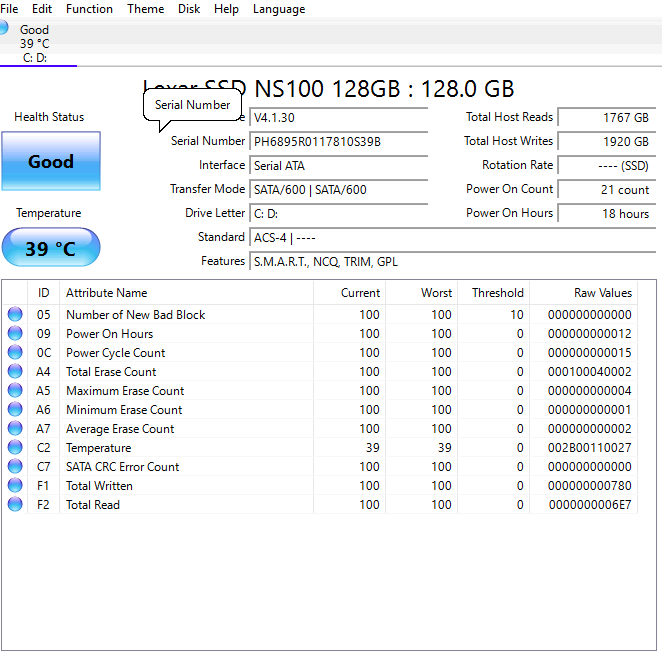The height and width of the screenshot is (653, 662).
Task: Click the Power On Count value 21 count
Action: (607, 190)
